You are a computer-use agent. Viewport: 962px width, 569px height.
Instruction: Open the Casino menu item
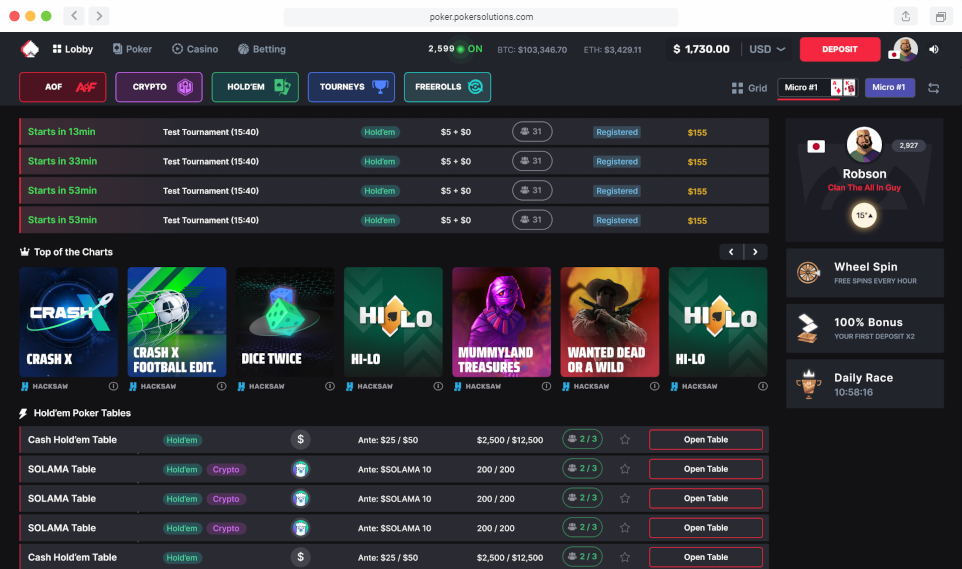click(x=194, y=49)
